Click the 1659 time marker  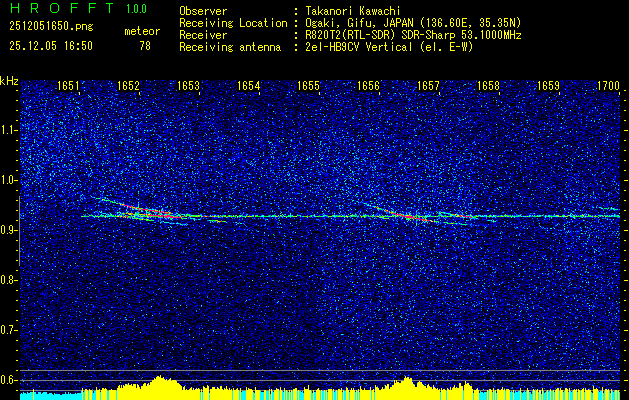click(548, 86)
